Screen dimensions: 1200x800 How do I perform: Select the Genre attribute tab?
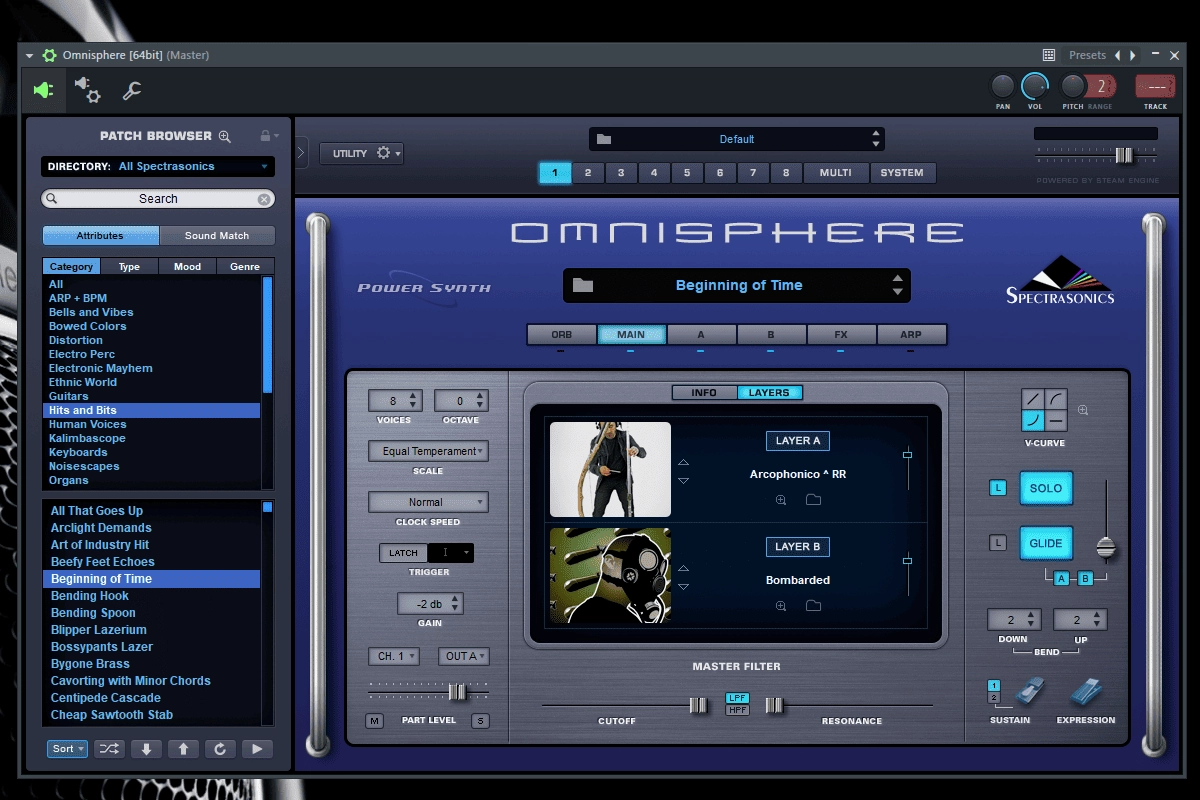coord(245,267)
